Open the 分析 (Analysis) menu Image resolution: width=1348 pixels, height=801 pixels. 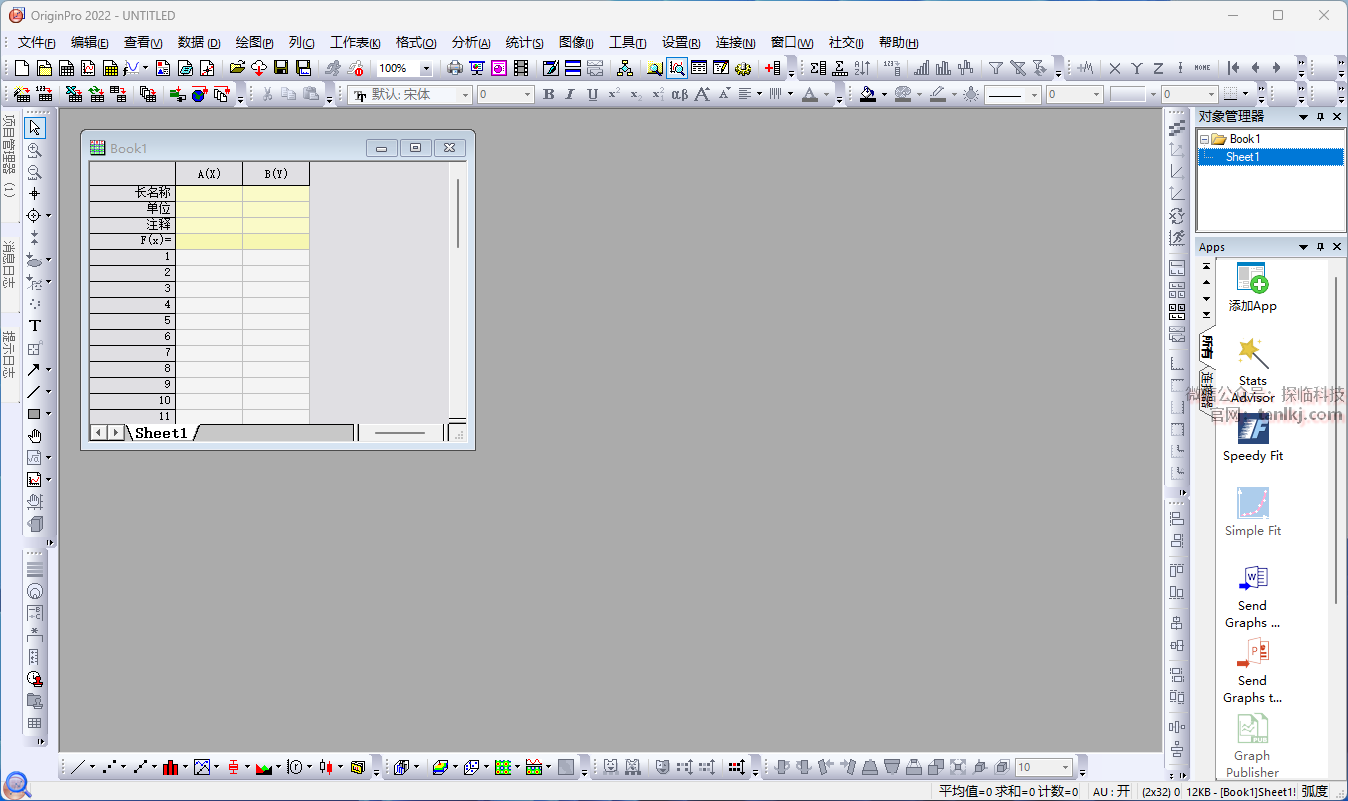pos(470,42)
